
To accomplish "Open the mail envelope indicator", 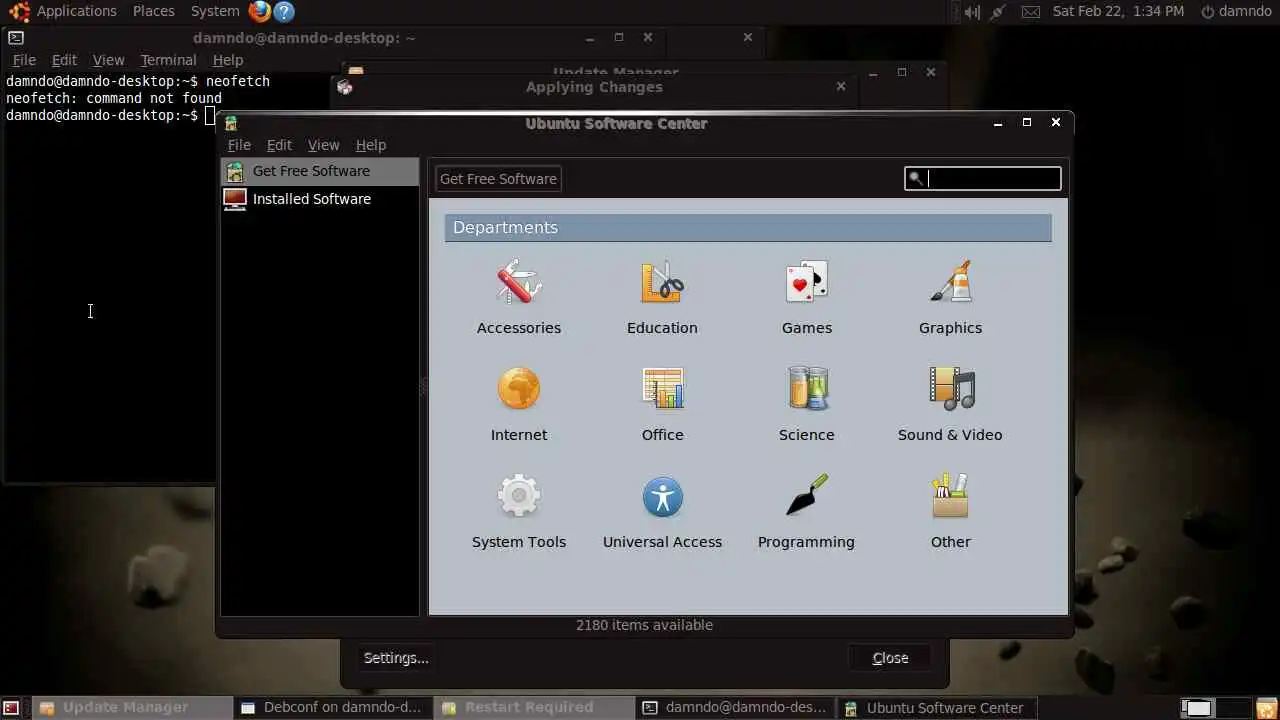I will 1031,12.
